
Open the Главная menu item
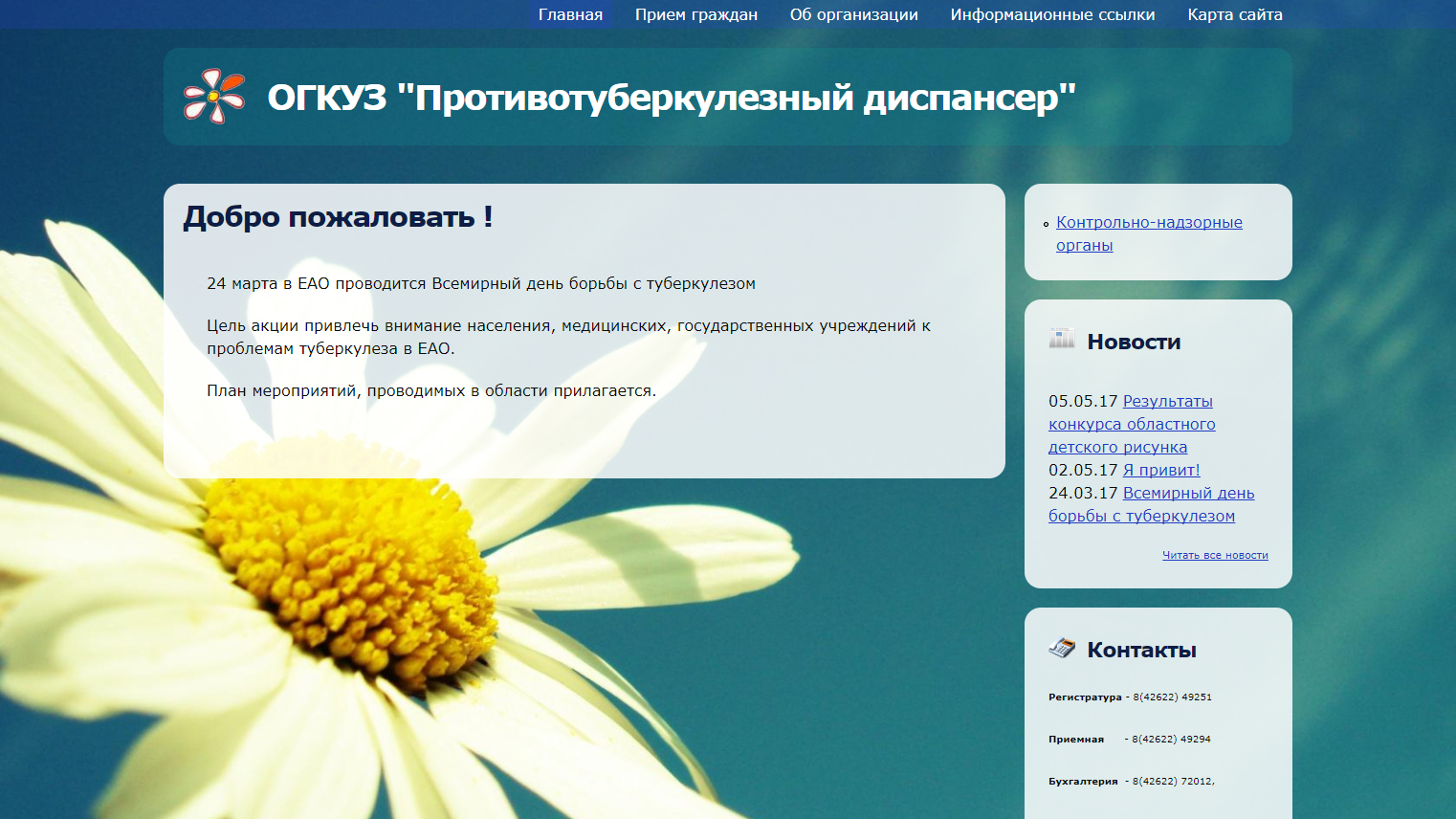(570, 14)
